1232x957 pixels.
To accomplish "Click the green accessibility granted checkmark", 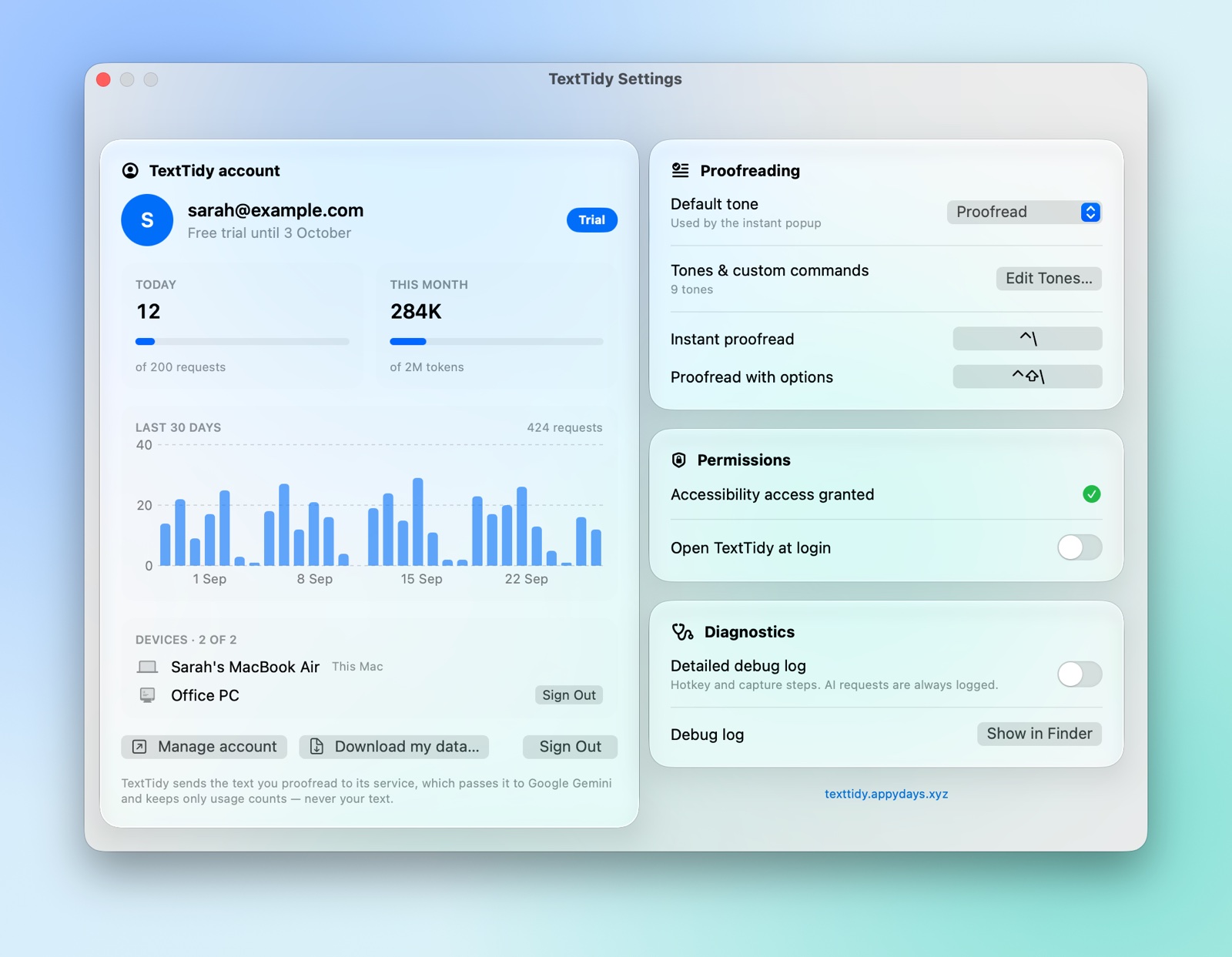I will tap(1091, 494).
